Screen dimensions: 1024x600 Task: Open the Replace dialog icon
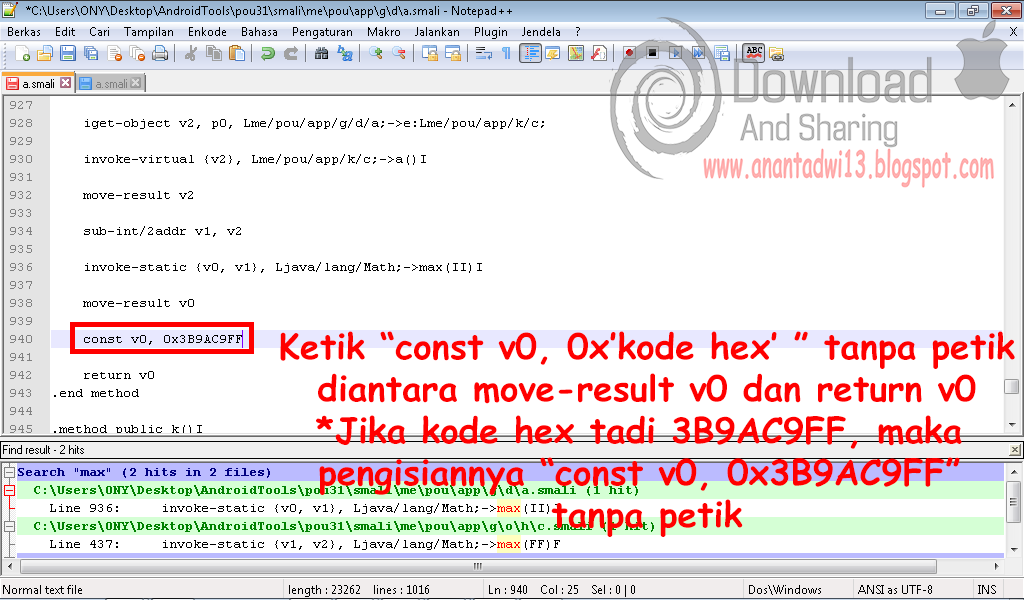(345, 54)
